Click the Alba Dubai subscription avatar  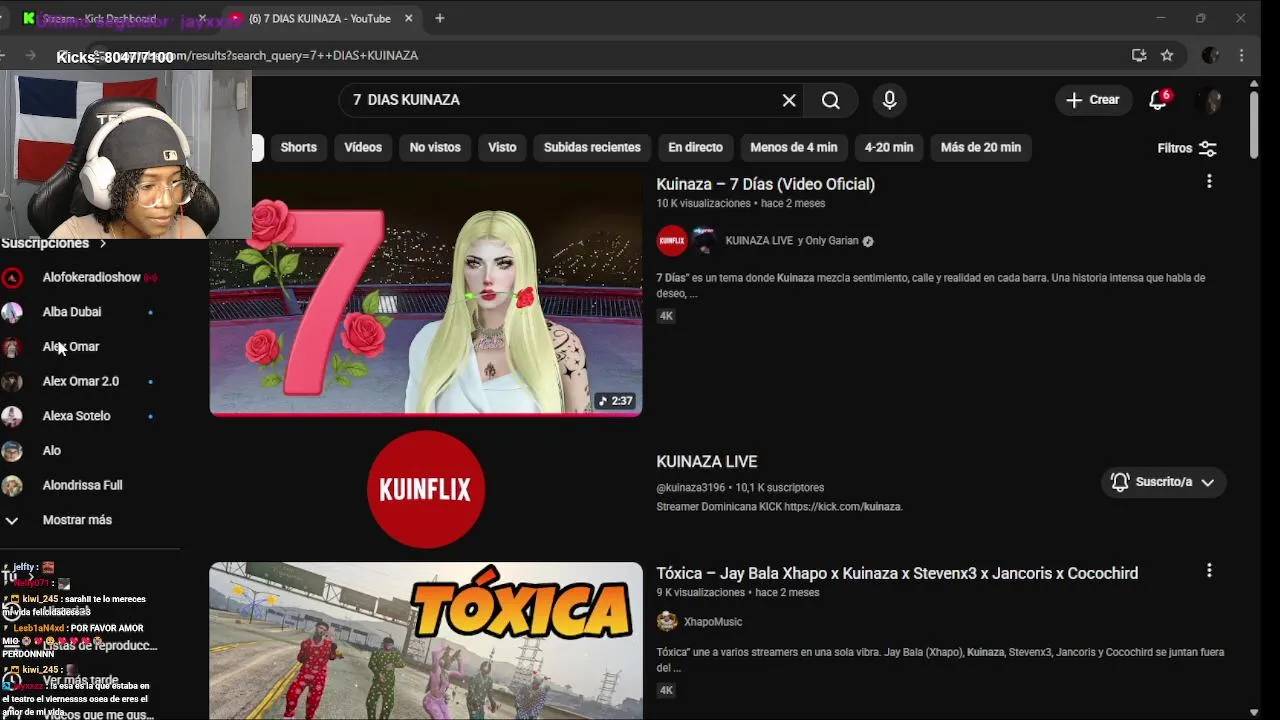12,312
